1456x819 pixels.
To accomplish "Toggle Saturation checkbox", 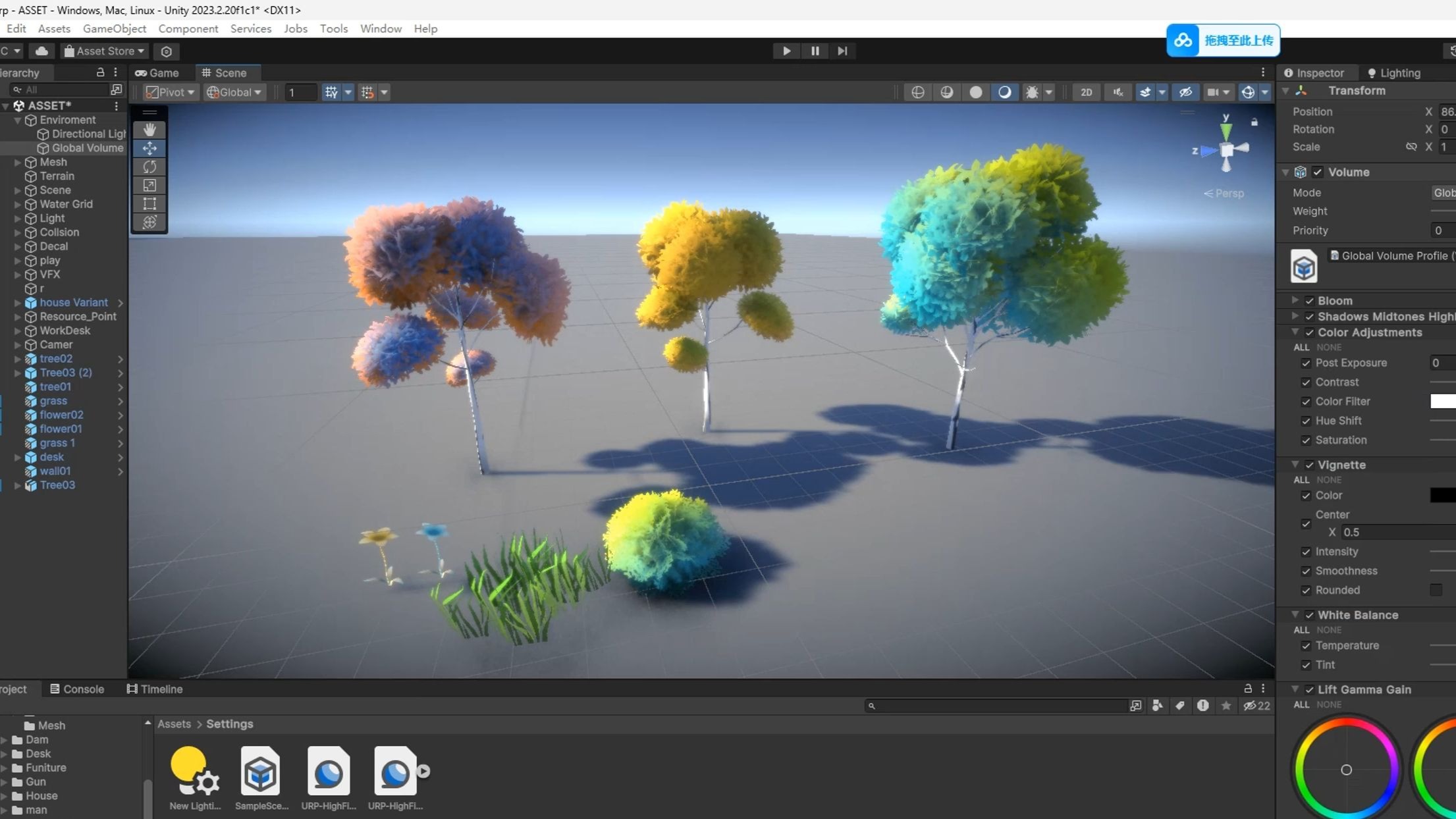I will (1305, 440).
